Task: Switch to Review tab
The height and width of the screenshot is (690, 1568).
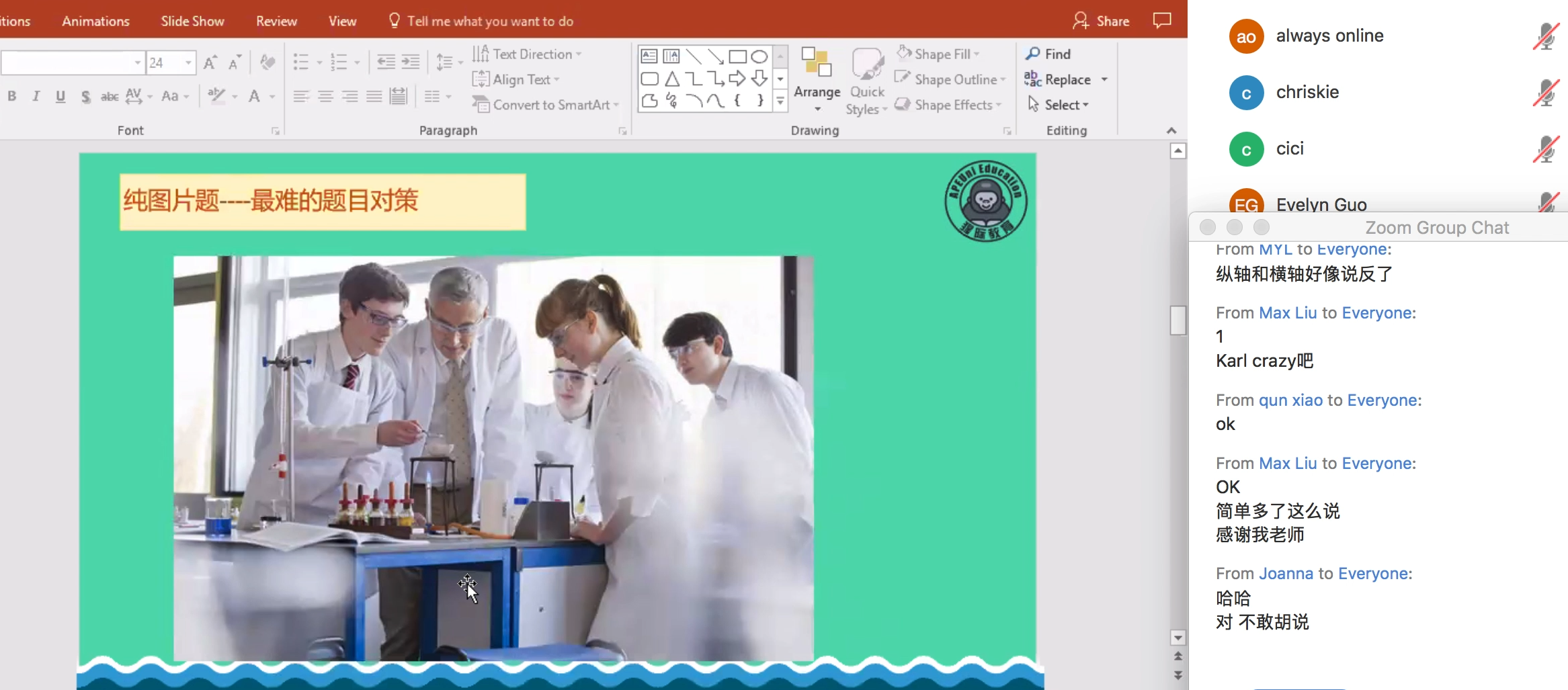Action: [x=276, y=21]
